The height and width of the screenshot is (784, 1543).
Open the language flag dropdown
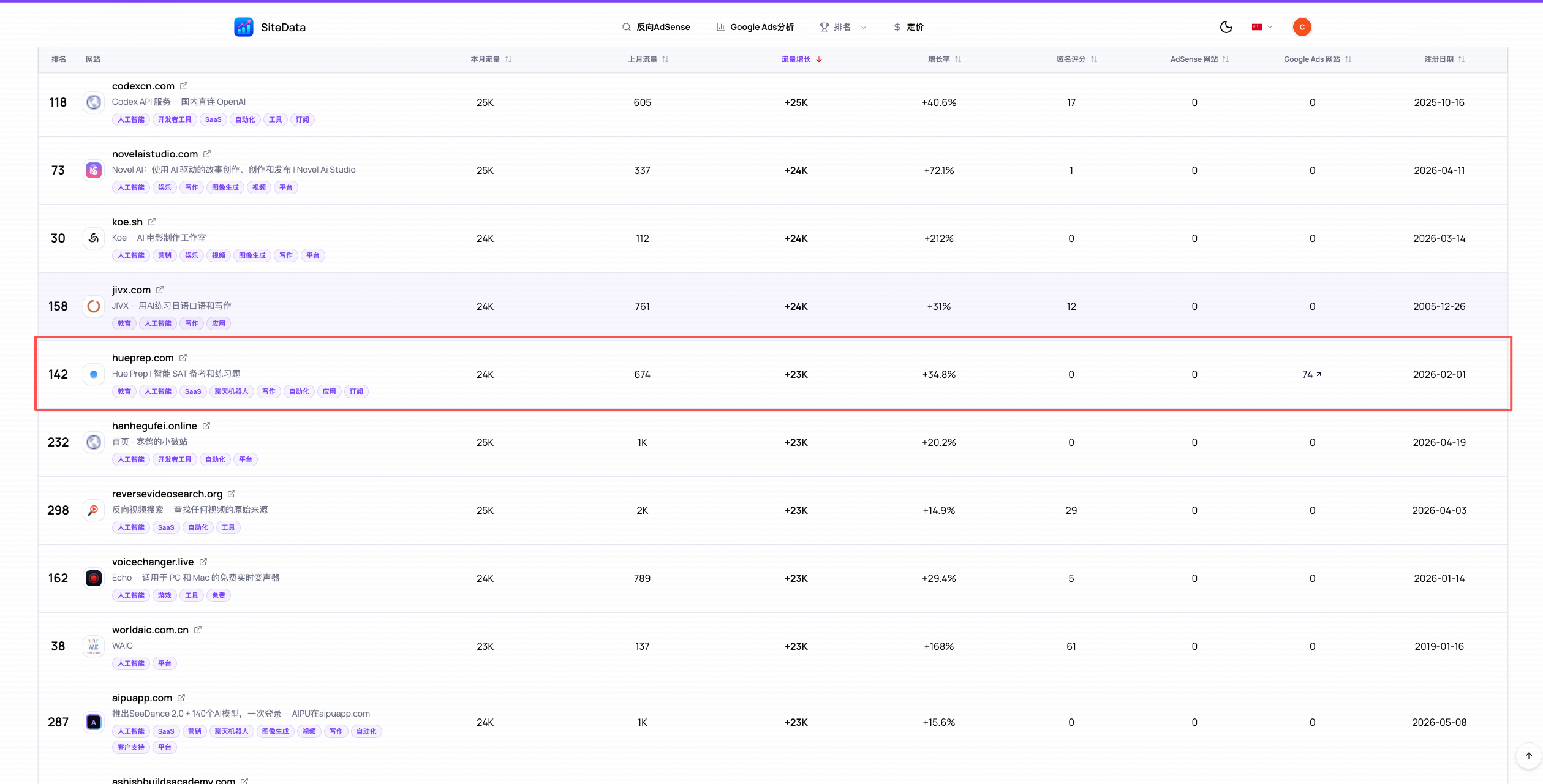(x=1262, y=27)
